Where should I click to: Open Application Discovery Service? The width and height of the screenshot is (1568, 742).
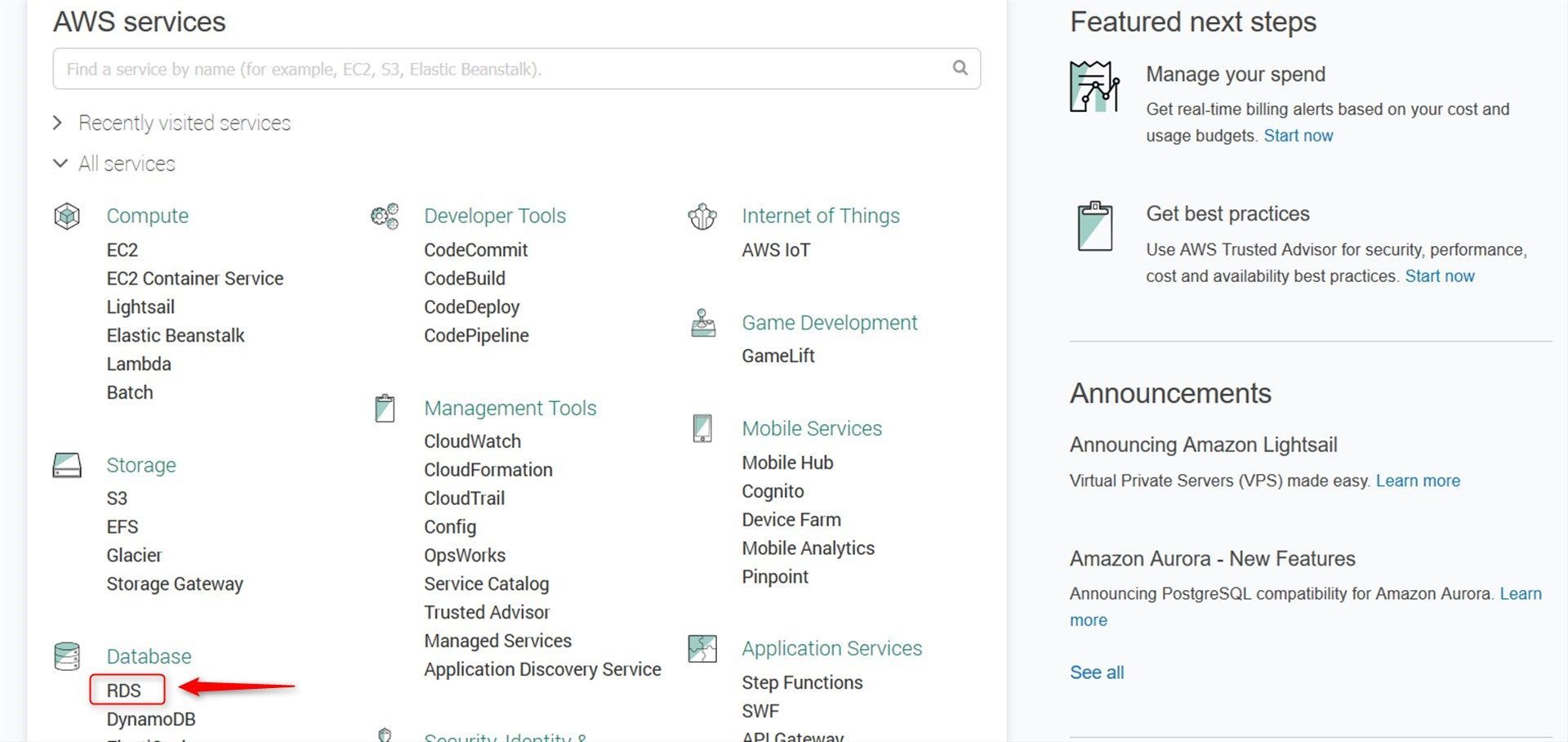click(x=543, y=670)
